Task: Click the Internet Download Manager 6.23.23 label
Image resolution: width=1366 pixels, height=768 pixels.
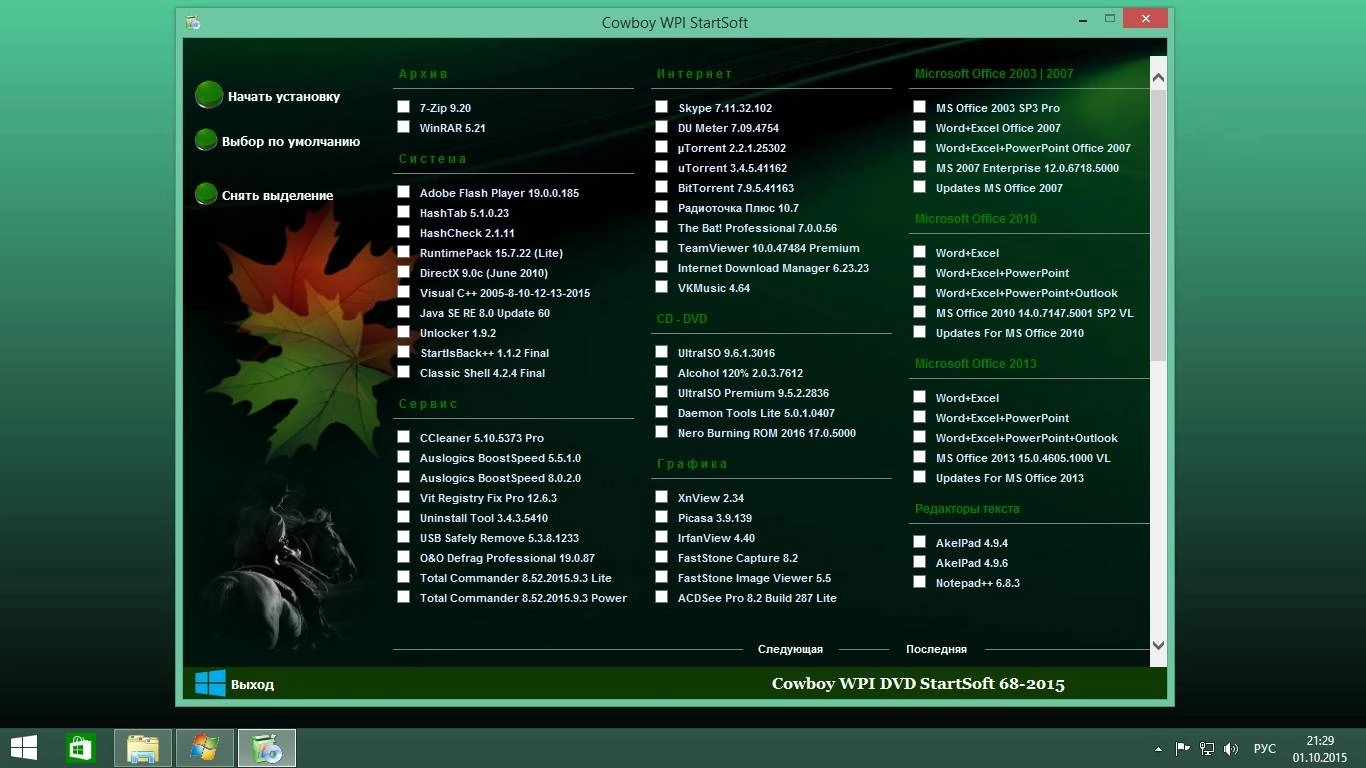Action: (x=773, y=268)
